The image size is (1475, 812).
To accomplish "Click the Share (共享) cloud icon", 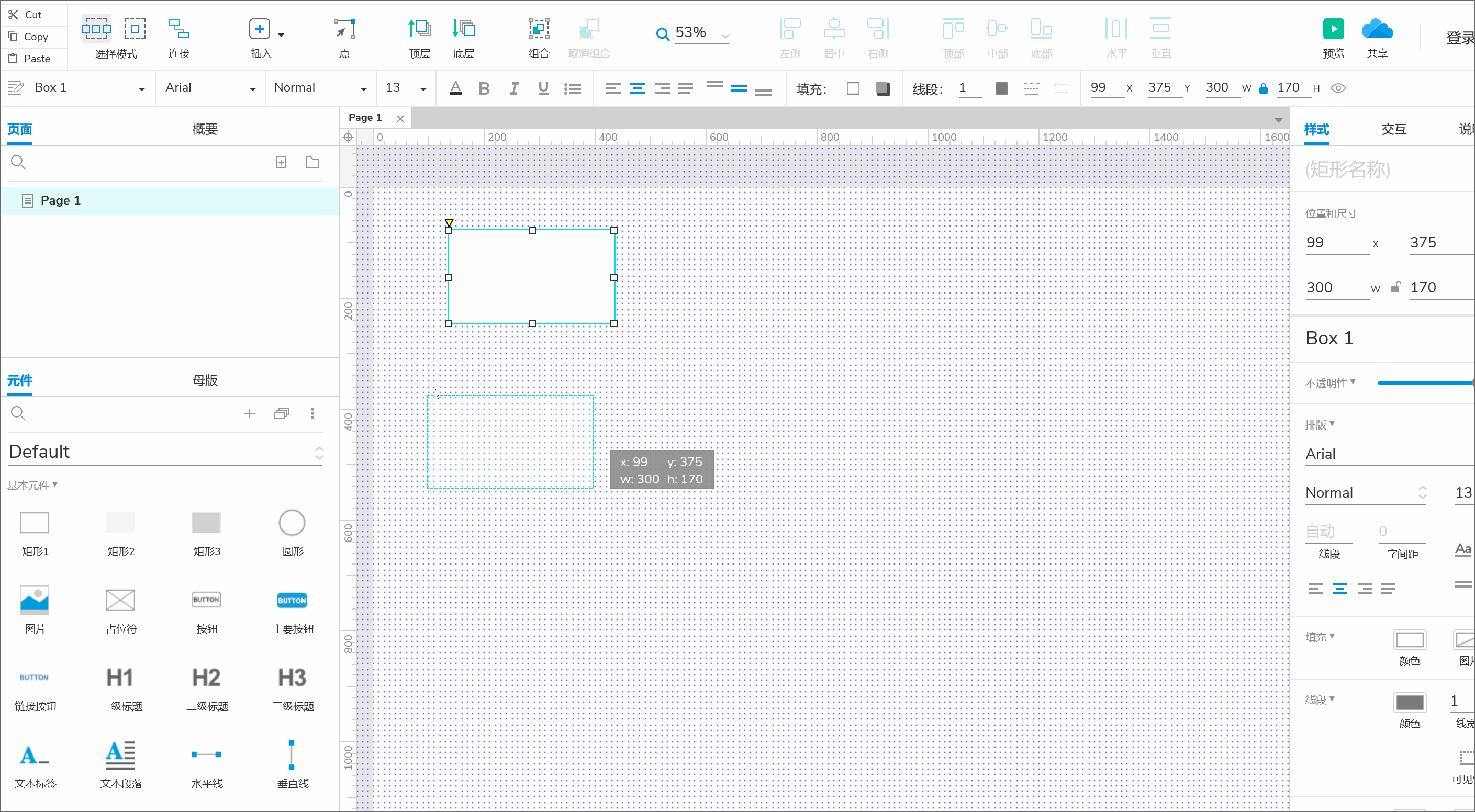I will [1377, 29].
